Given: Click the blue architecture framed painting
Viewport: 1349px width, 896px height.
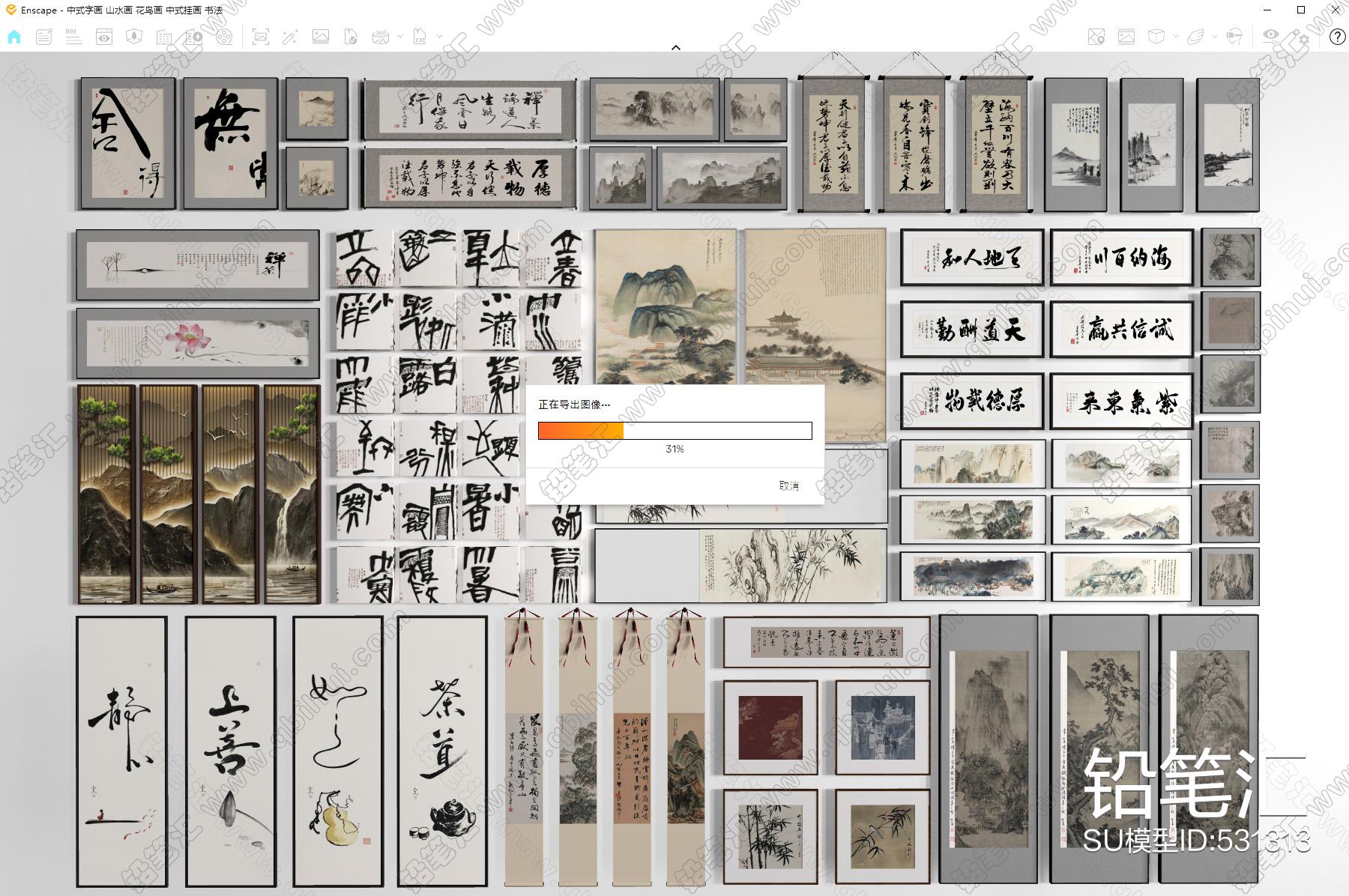Looking at the screenshot, I should click(883, 727).
